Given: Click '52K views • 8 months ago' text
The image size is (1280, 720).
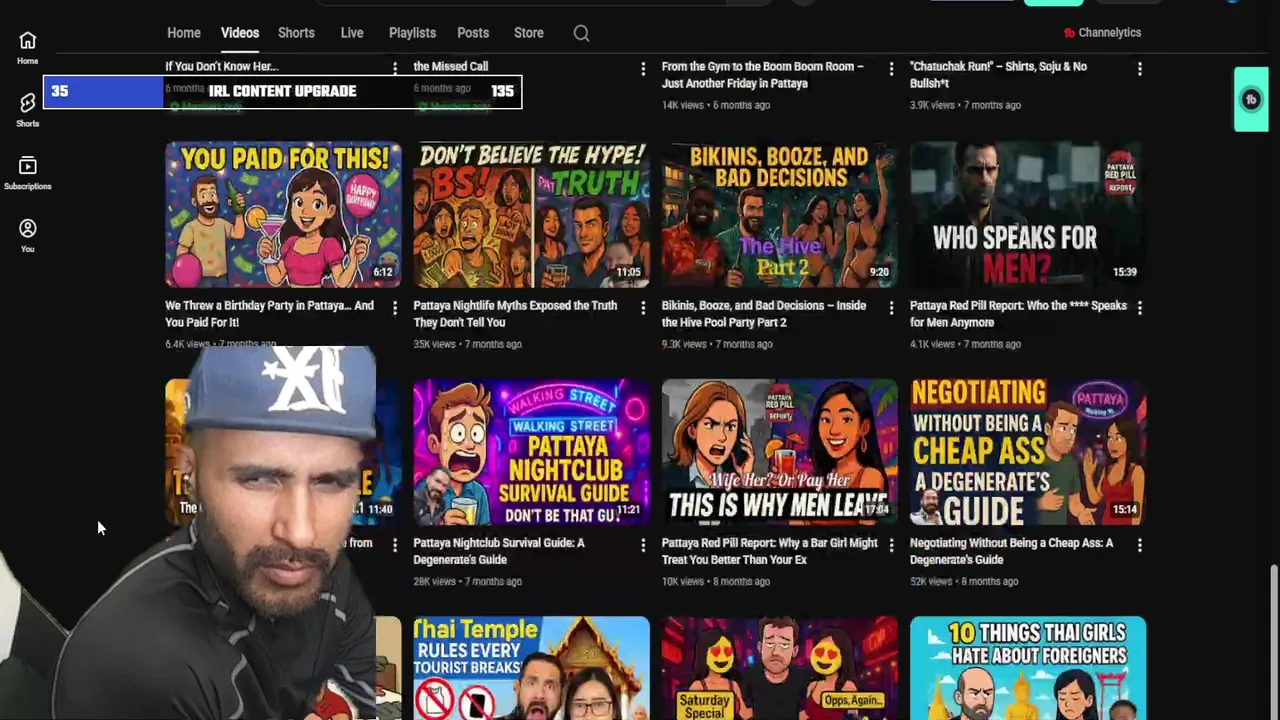Looking at the screenshot, I should point(964,581).
